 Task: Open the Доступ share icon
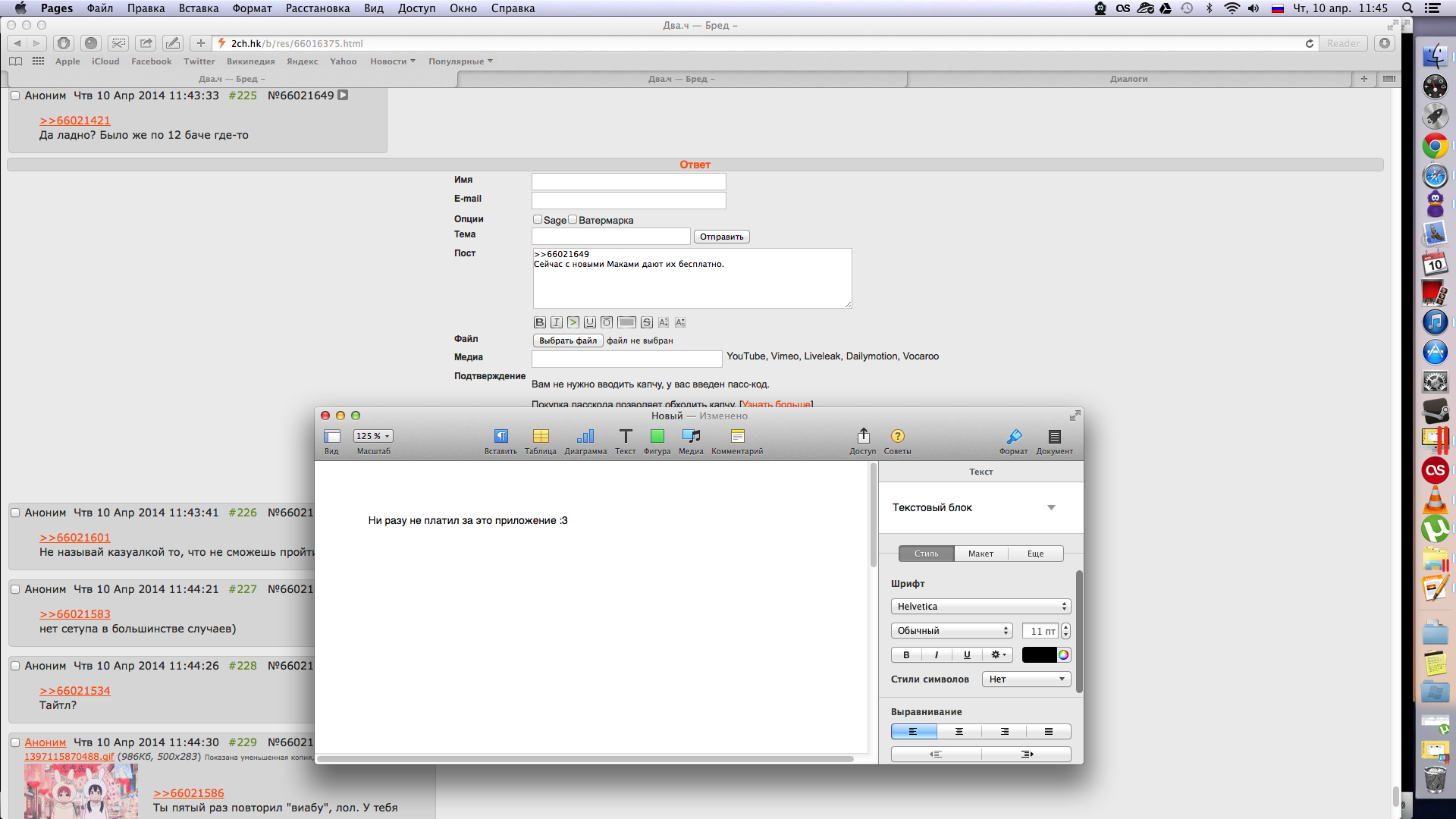862,437
